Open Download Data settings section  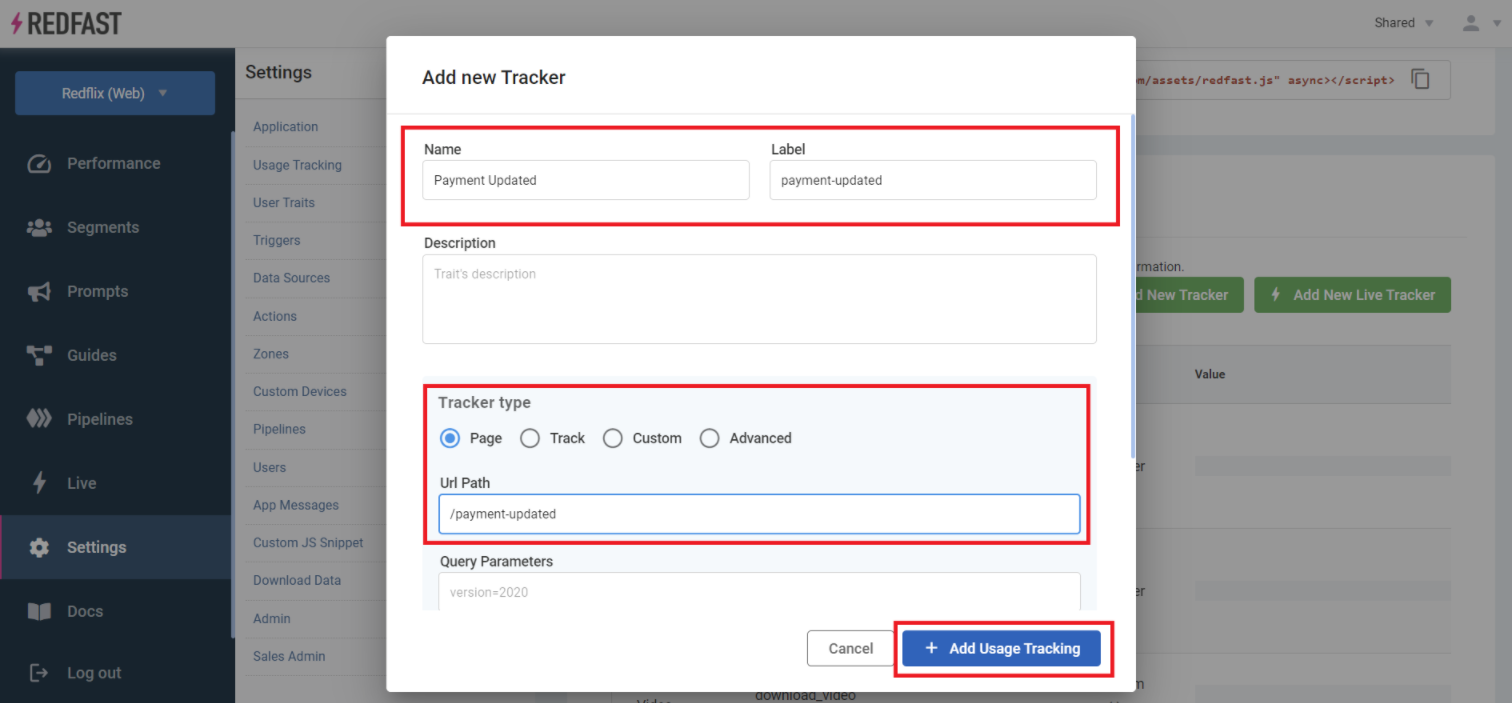[x=297, y=580]
